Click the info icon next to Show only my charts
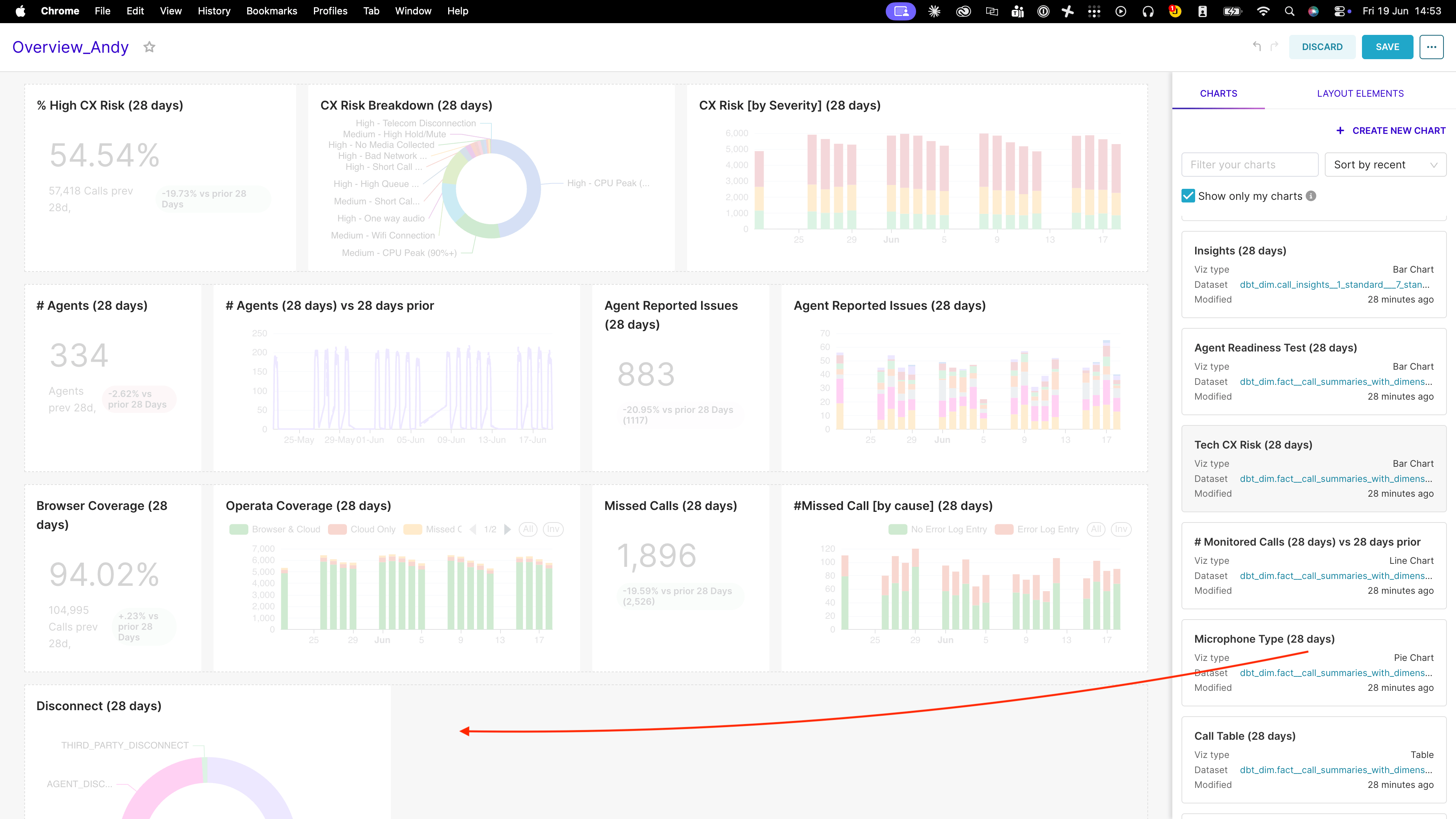Viewport: 1456px width, 819px height. (1311, 196)
